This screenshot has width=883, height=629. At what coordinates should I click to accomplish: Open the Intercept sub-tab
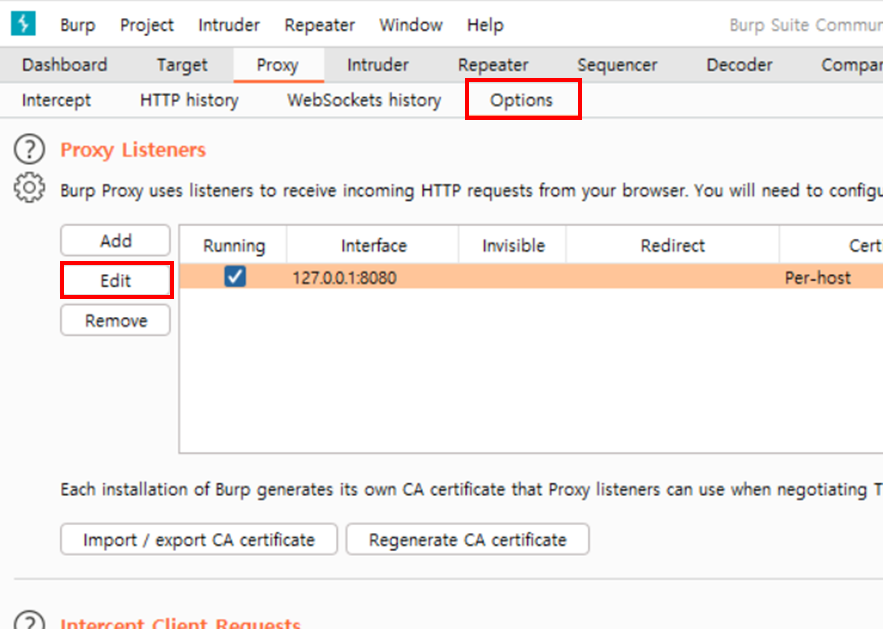56,100
